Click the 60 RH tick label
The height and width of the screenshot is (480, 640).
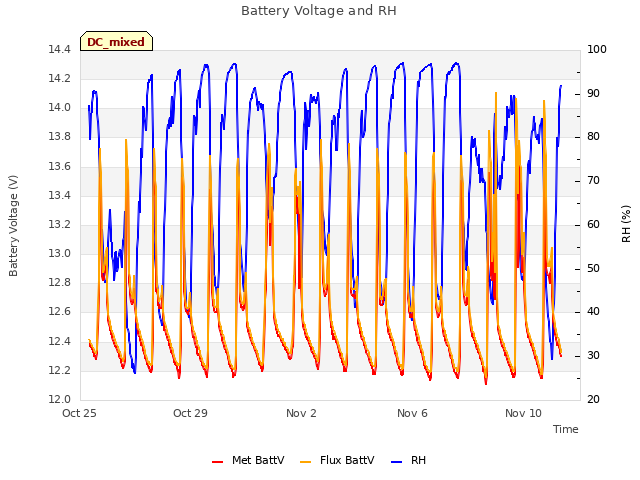coord(593,224)
